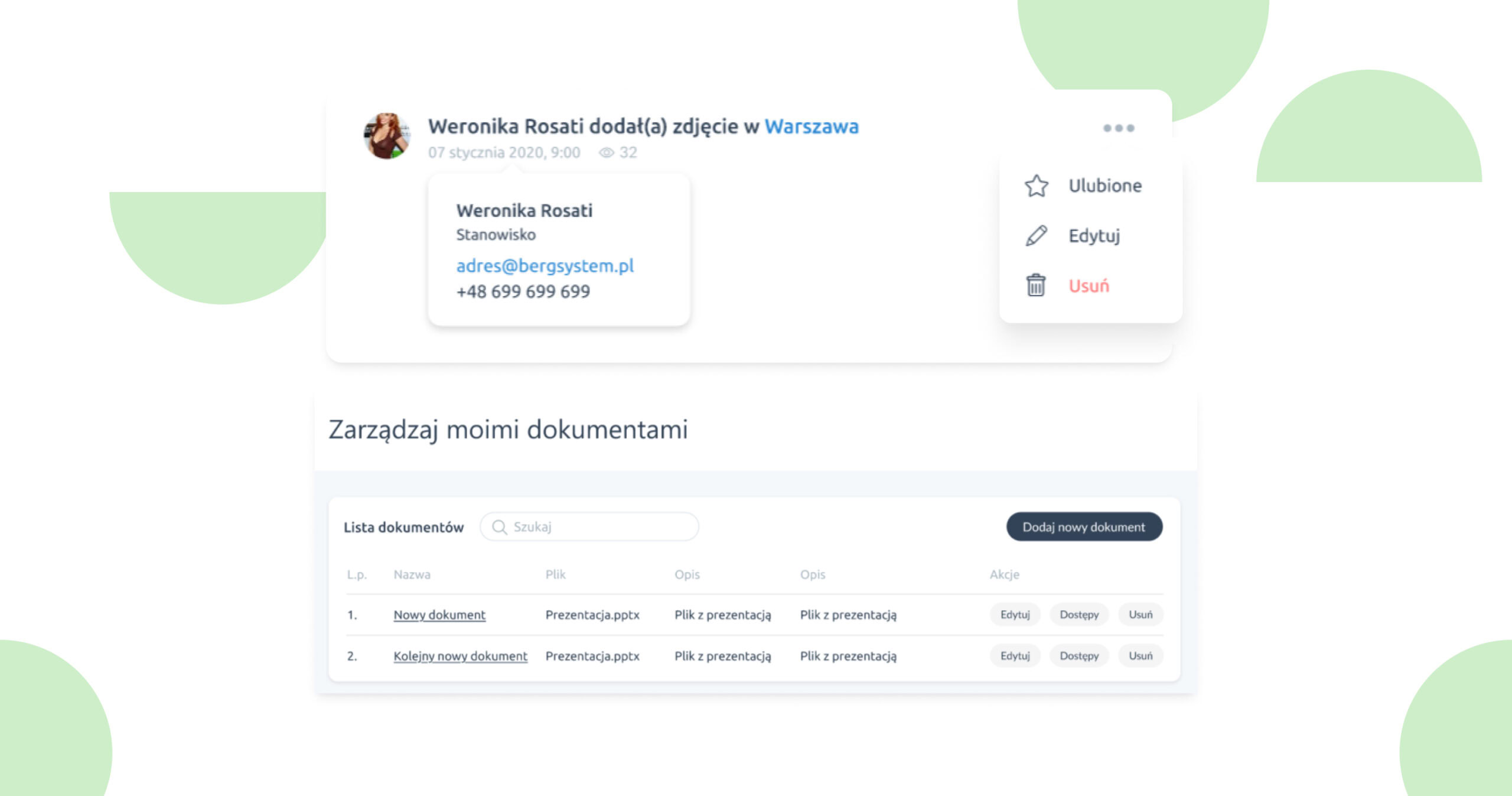
Task: Click Prezentacja.pptx in row 1
Action: tap(592, 615)
